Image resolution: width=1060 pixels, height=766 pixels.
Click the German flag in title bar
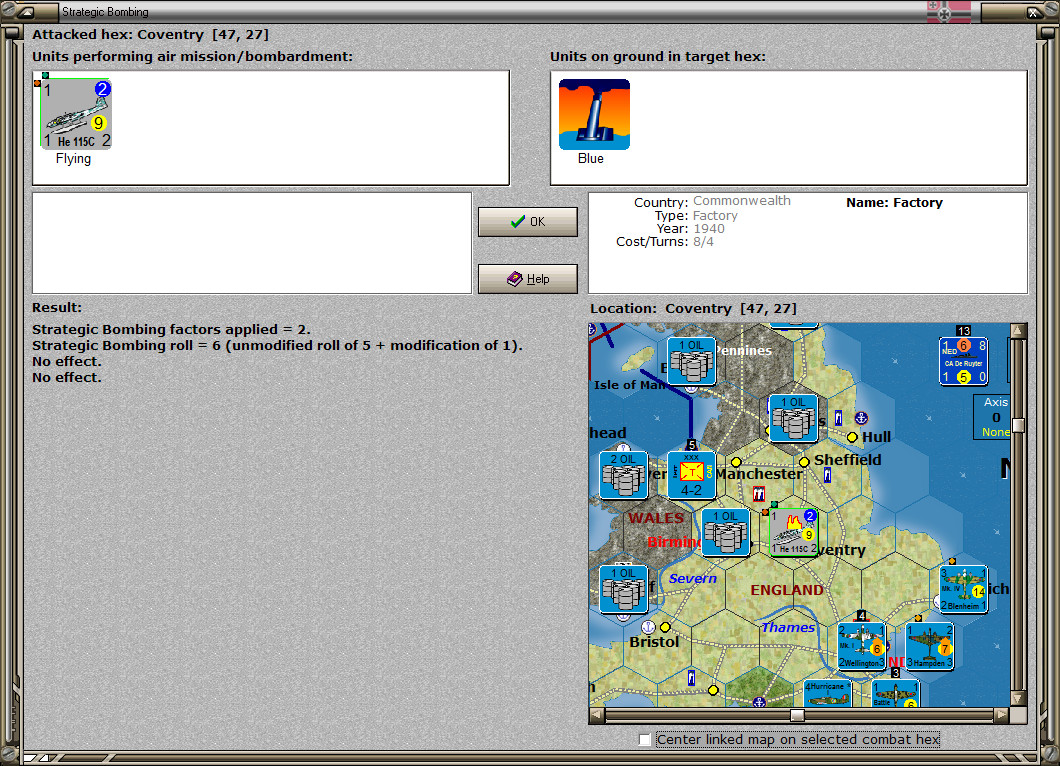tap(948, 11)
